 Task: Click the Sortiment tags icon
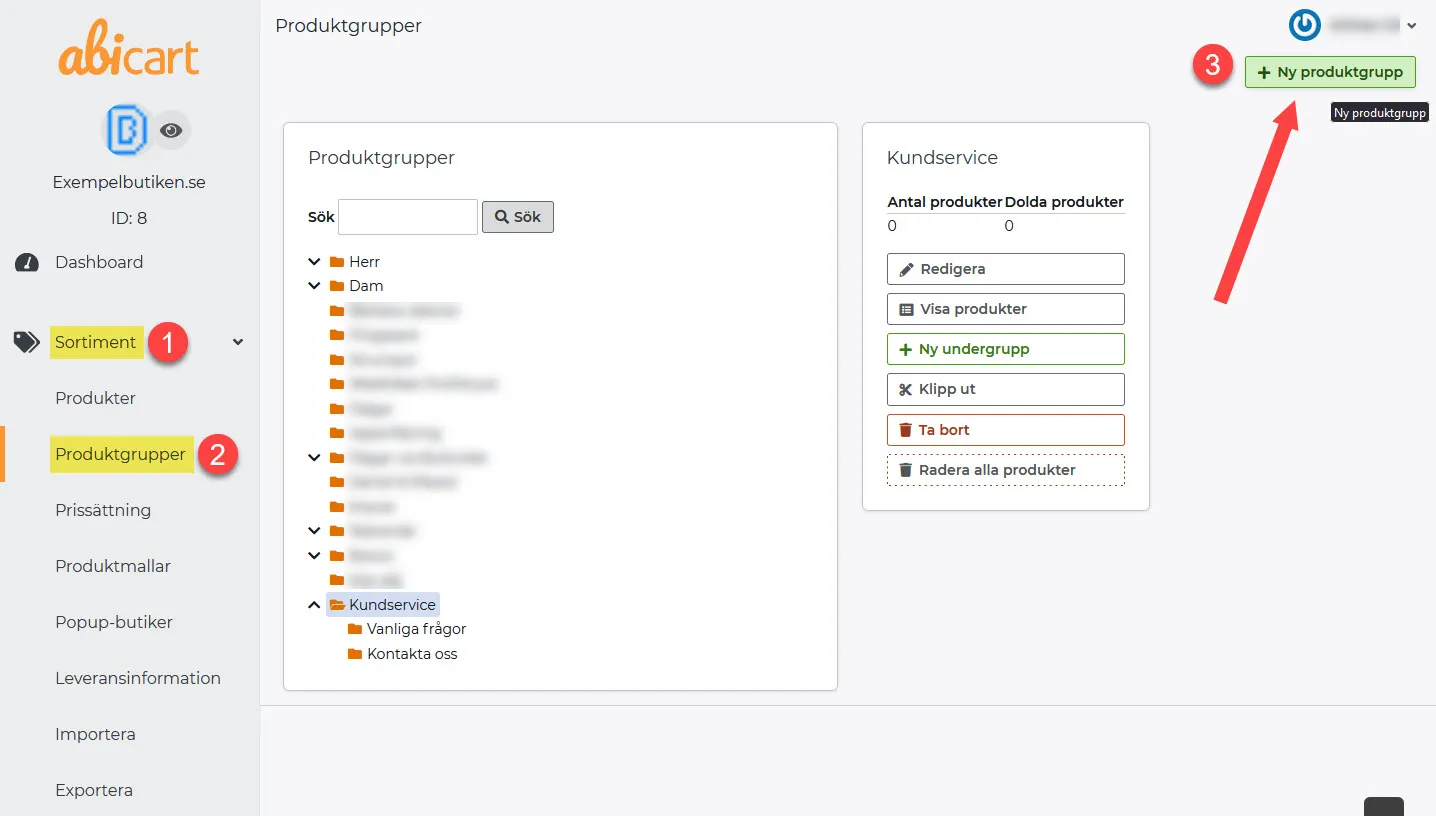click(27, 342)
